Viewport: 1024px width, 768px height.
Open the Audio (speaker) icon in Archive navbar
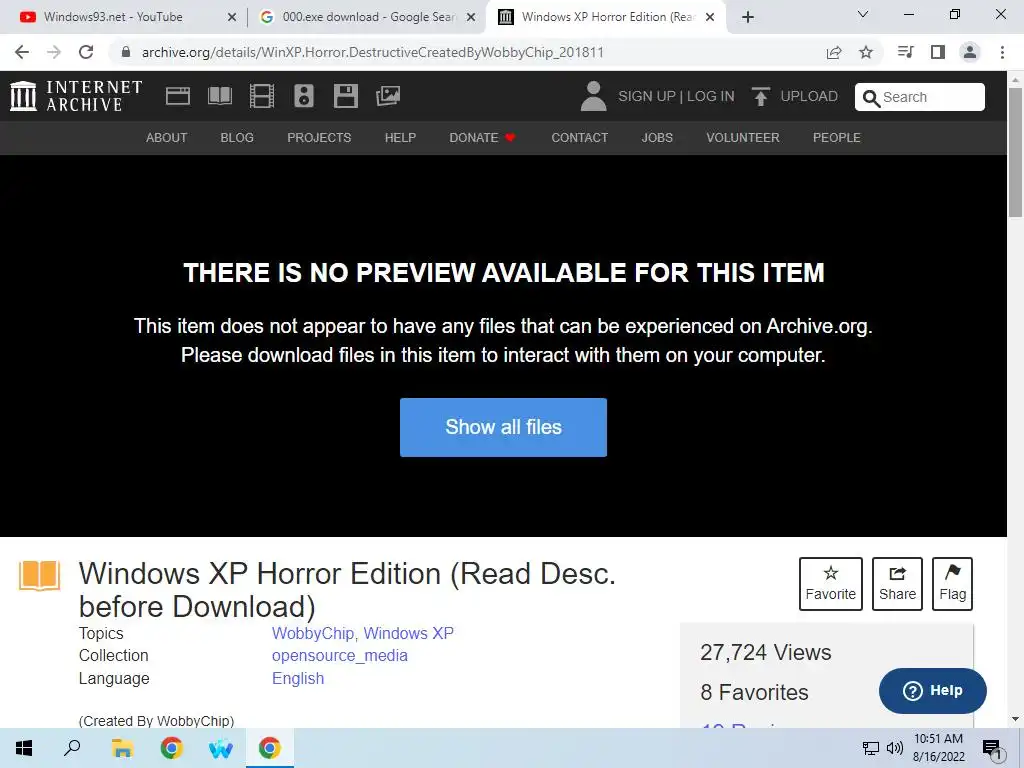click(304, 96)
